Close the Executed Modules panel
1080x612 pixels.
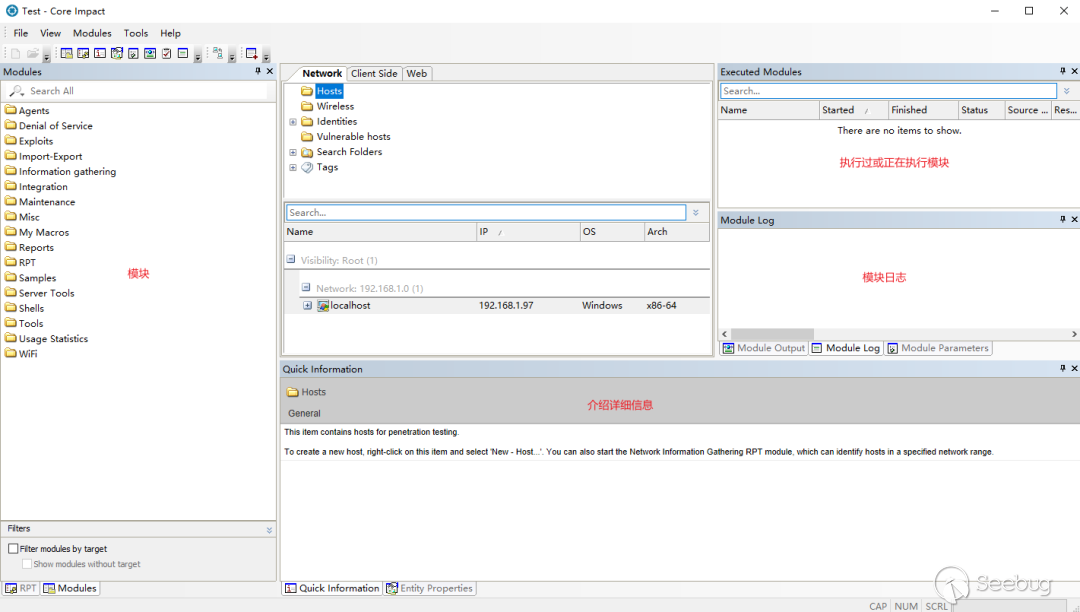tap(1074, 71)
